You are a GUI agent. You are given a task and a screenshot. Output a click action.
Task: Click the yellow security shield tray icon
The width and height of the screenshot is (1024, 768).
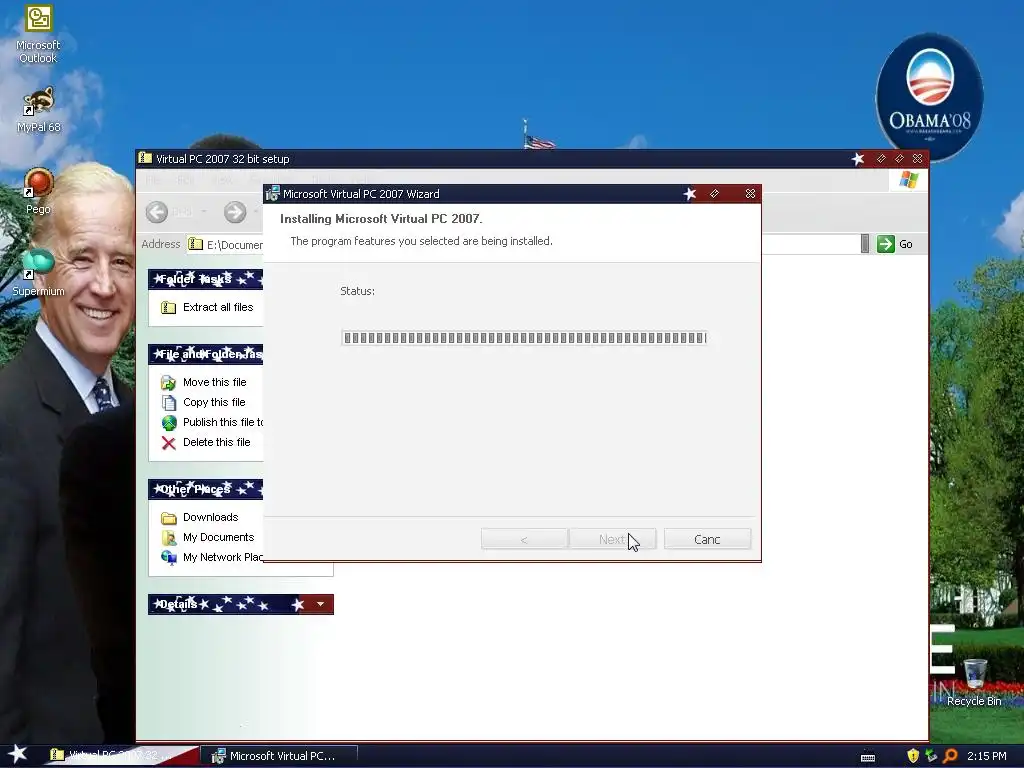[x=913, y=756]
